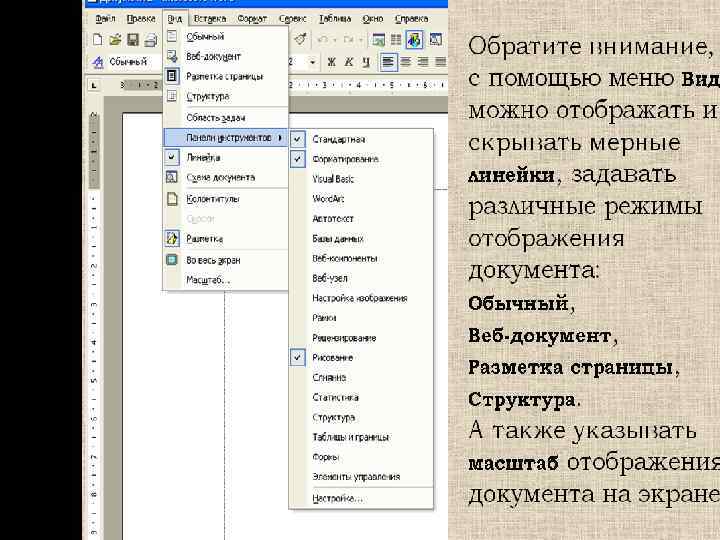Open the Сервис menu

point(292,19)
